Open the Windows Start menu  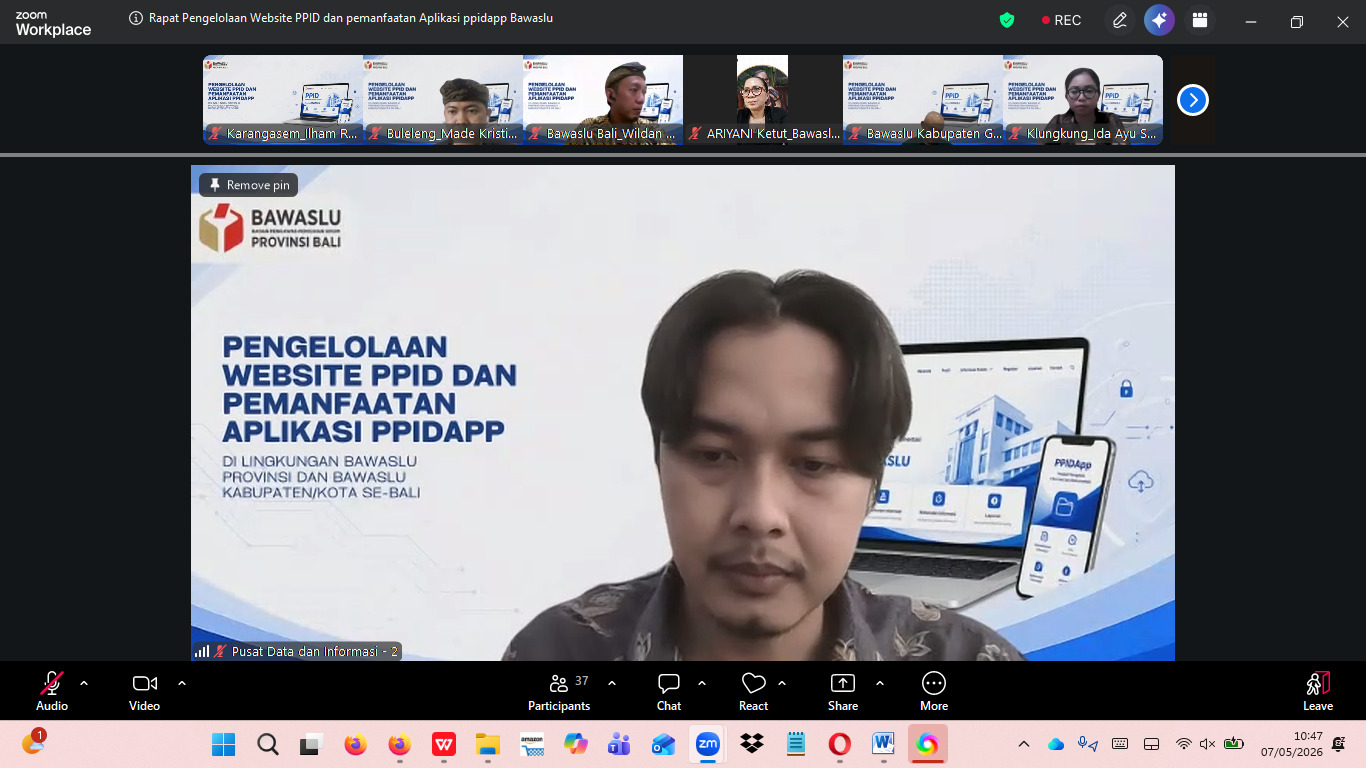[223, 744]
